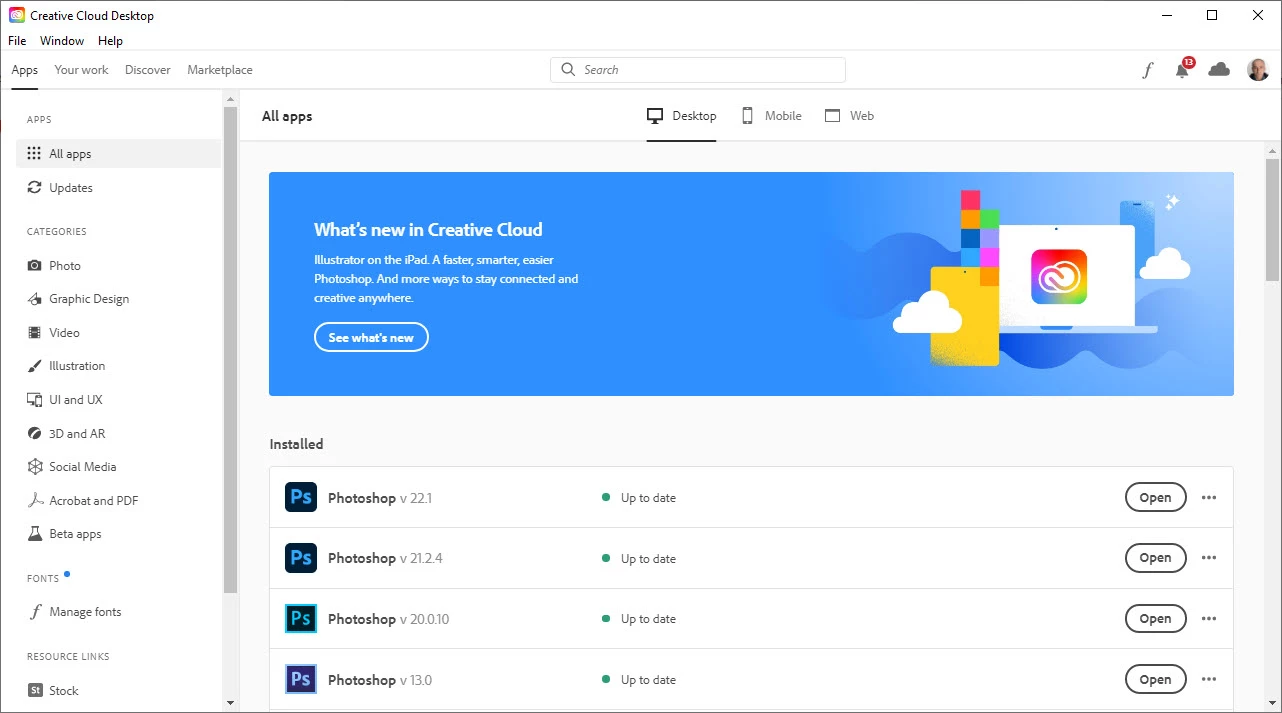Image resolution: width=1282 pixels, height=713 pixels.
Task: Click See what's new button
Action: tap(371, 338)
